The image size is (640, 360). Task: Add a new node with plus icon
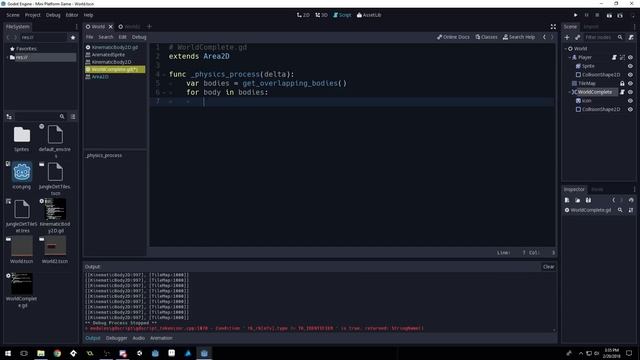[567, 37]
